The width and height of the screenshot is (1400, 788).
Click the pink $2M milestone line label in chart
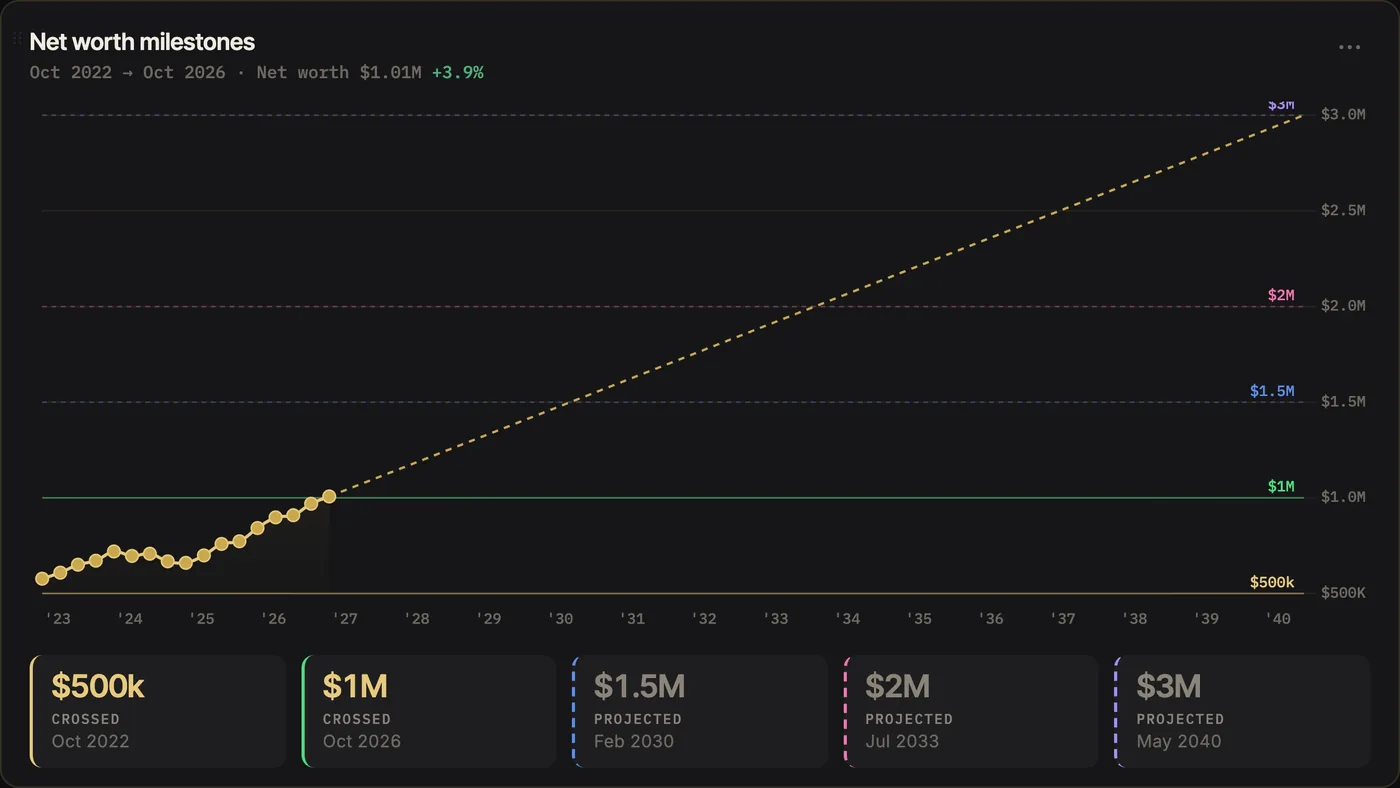[1281, 295]
